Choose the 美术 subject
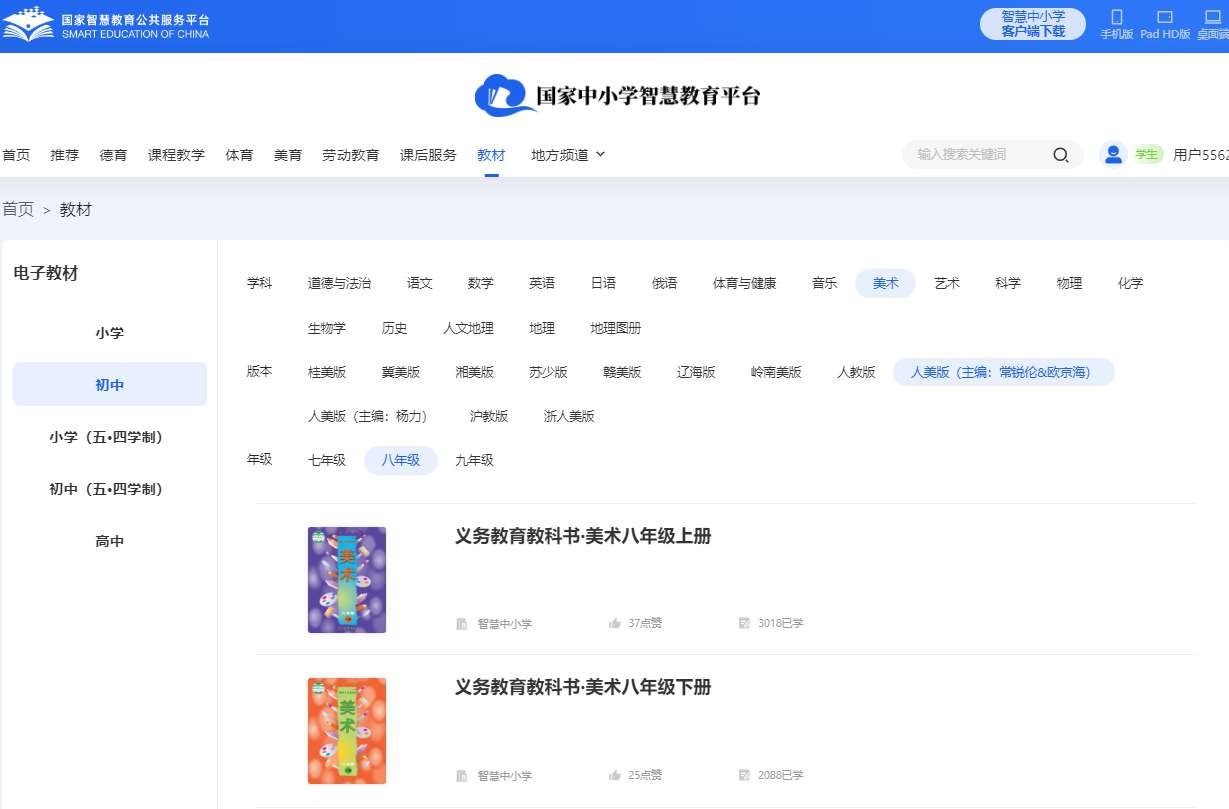1229x809 pixels. coord(886,284)
